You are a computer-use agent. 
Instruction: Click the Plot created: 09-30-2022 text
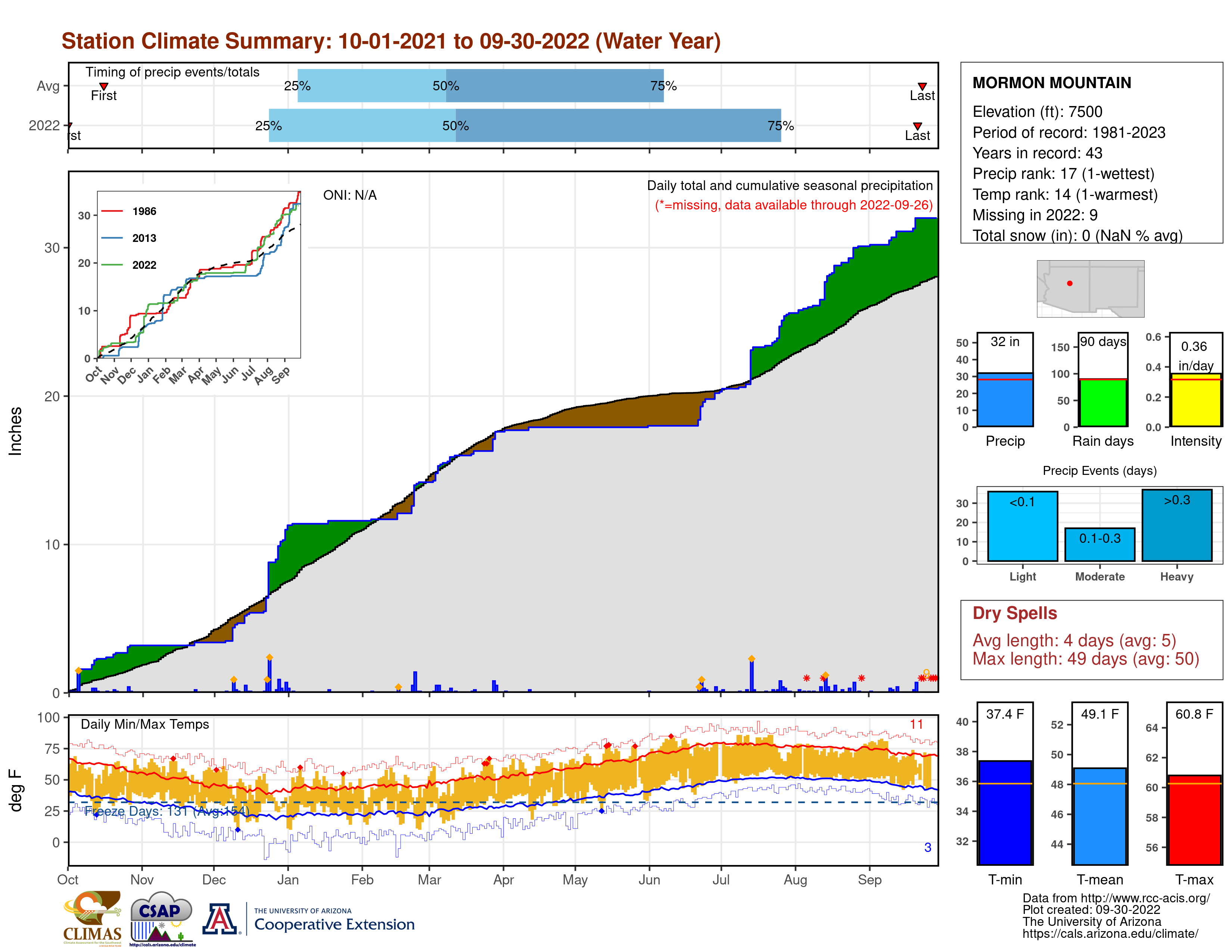pos(1091,910)
